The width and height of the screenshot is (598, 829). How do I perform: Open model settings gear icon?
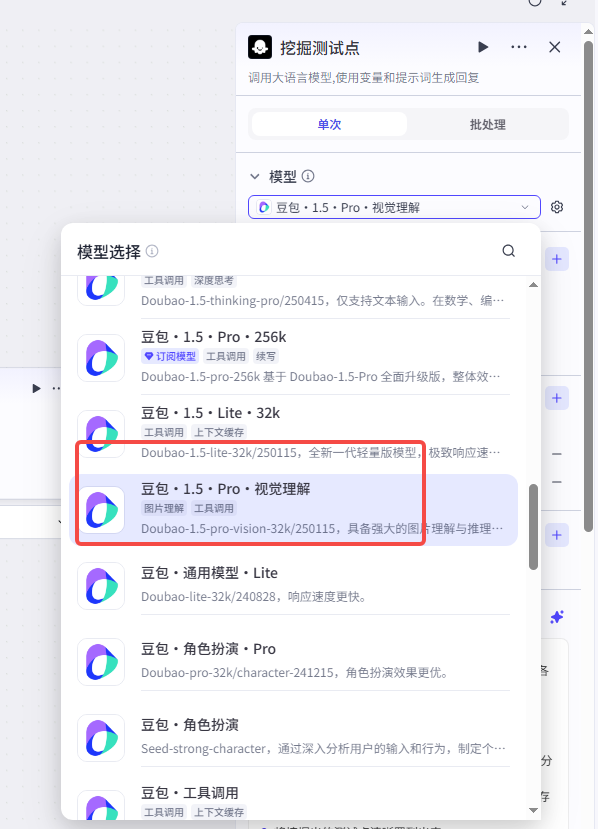pyautogui.click(x=557, y=207)
